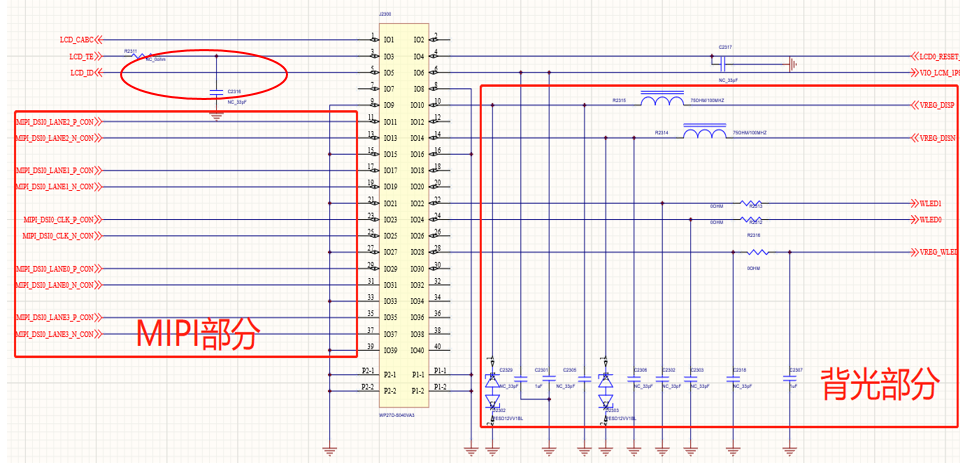Screen dimensions: 960x463
Task: Click the MIPI_DSI0_LANE0_P_CON net label
Action: [55, 268]
